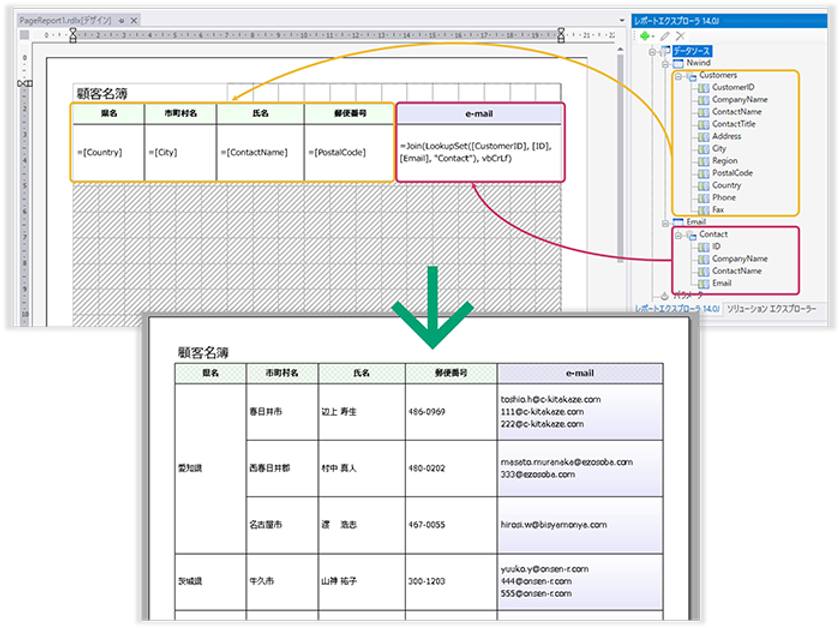The height and width of the screenshot is (628, 840).
Task: Close the PageReport1.rdlx design tab
Action: pos(135,20)
